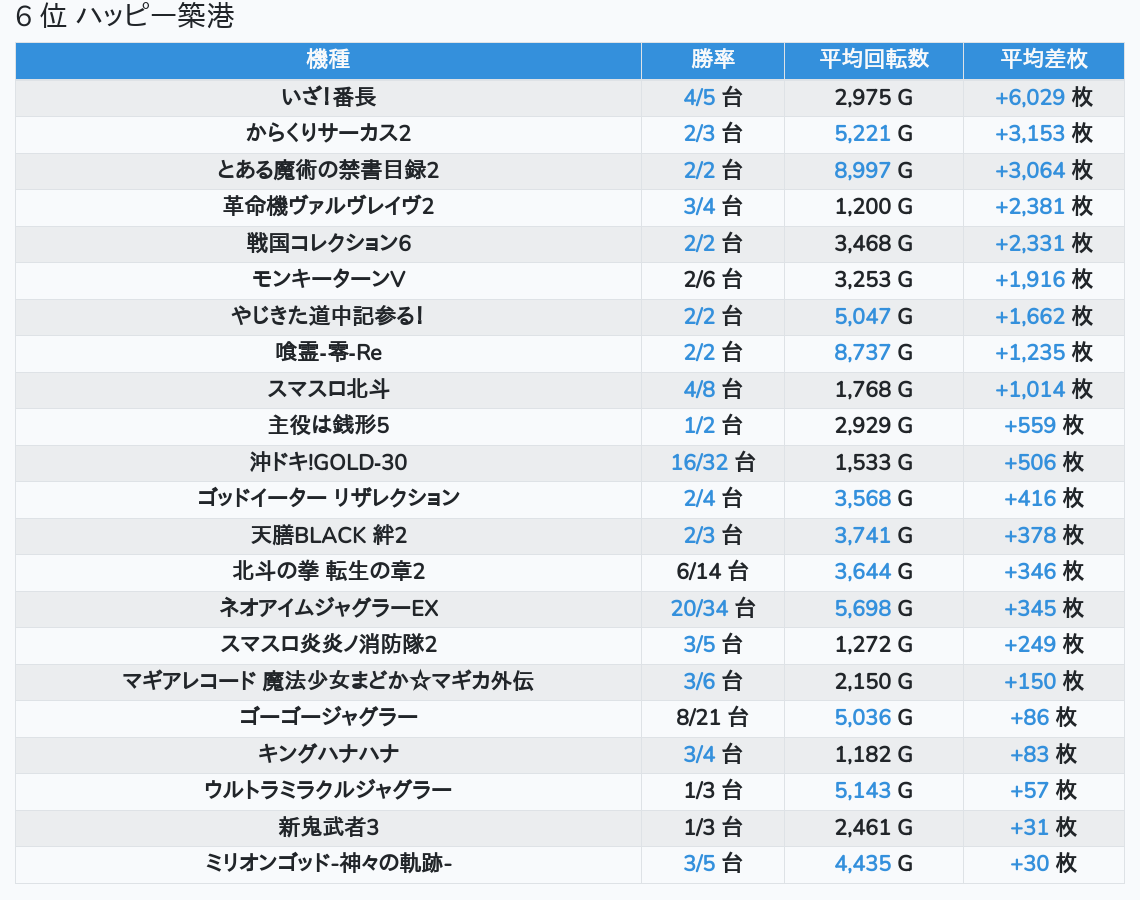
Task: Click average difference +1,235 枚
Action: pos(1043,353)
